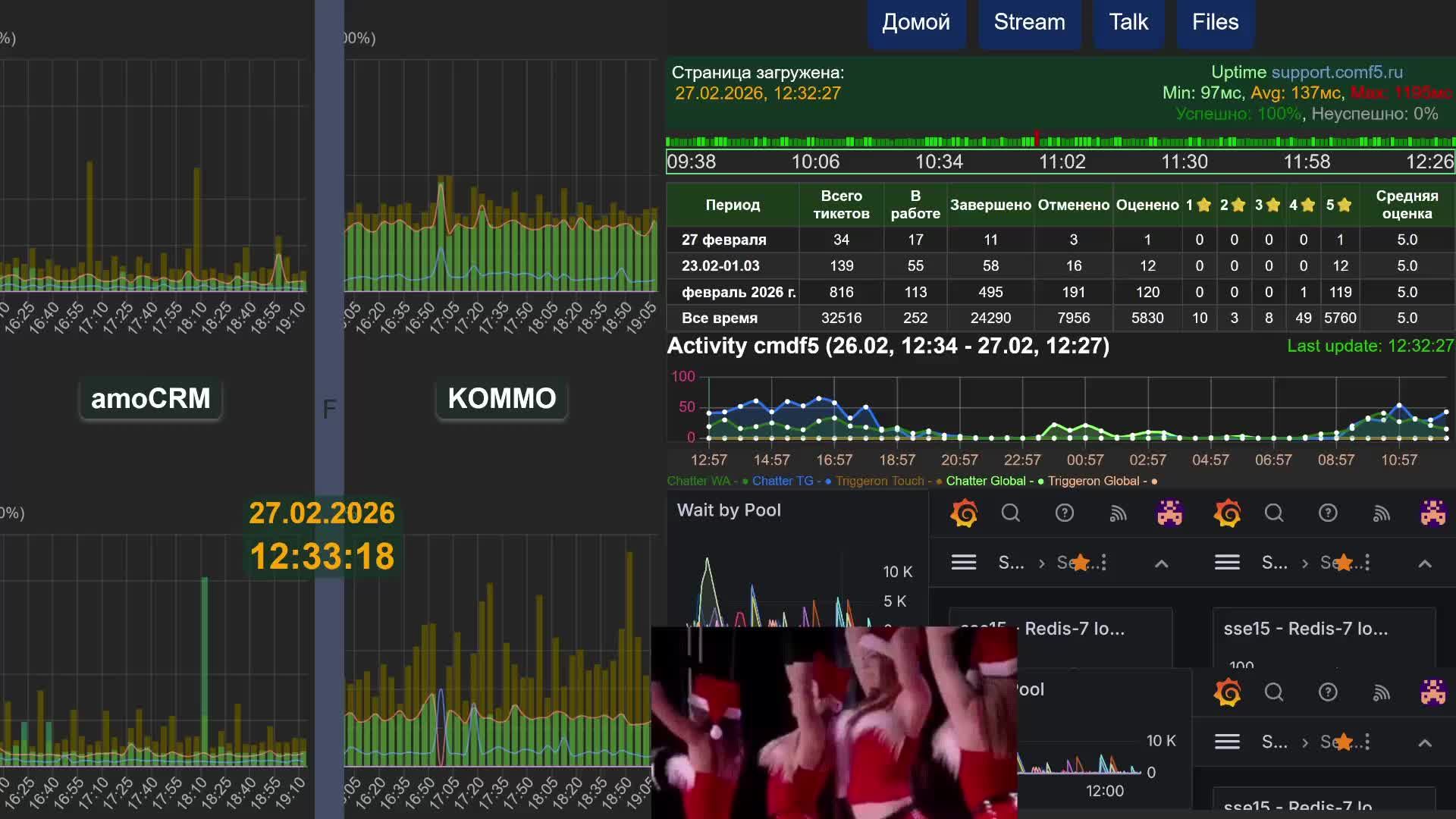
Task: Collapse top bar chevron in top-right Grafana panel
Action: coord(1424,563)
